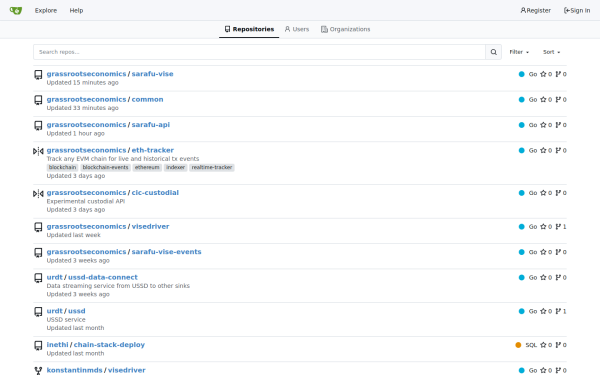The height and width of the screenshot is (375, 600).
Task: Click the Register link
Action: click(x=535, y=10)
